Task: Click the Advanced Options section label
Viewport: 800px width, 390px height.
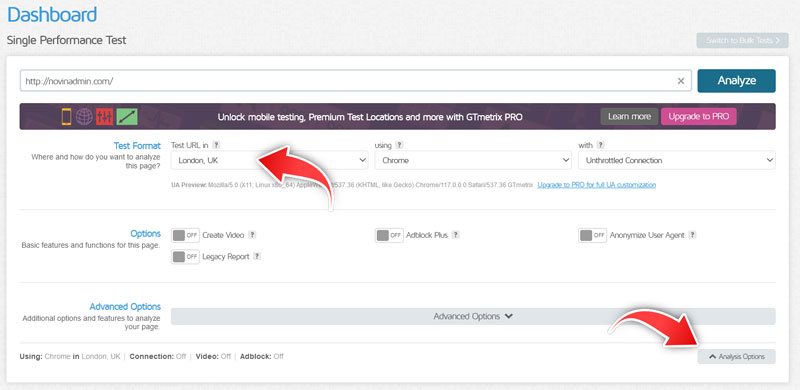Action: coord(125,307)
